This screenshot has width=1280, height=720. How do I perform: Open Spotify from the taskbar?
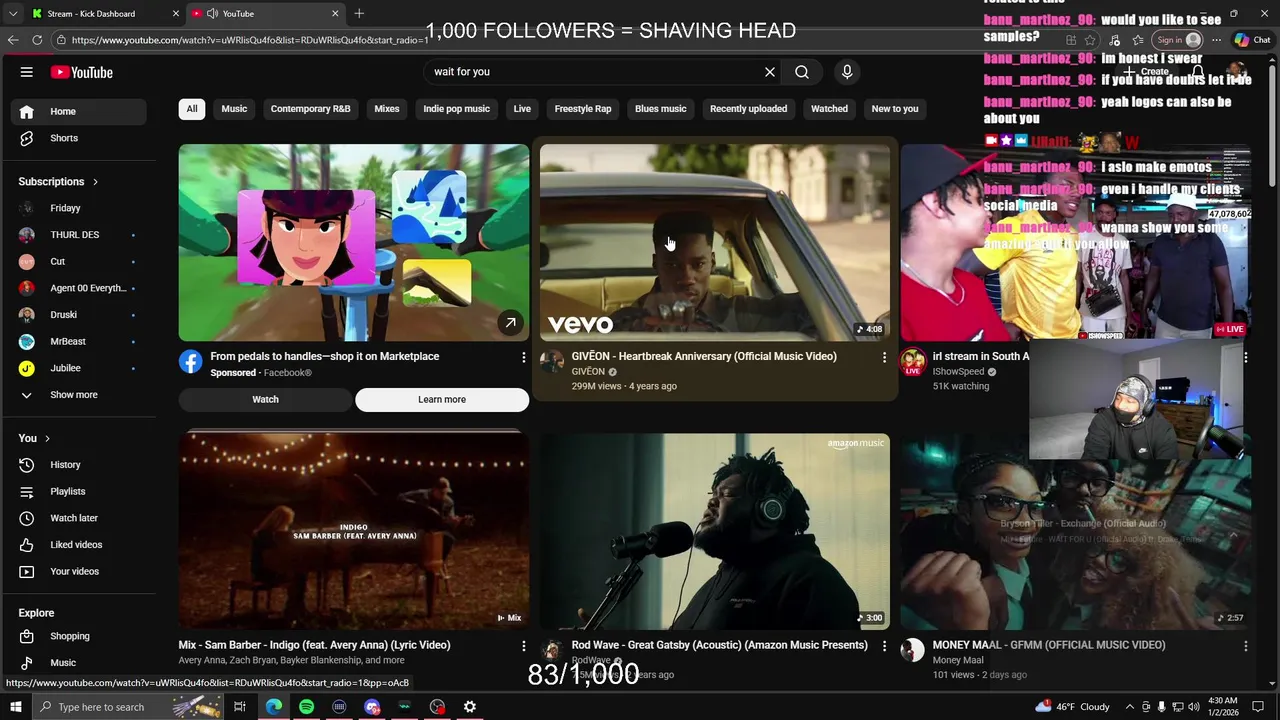306,707
